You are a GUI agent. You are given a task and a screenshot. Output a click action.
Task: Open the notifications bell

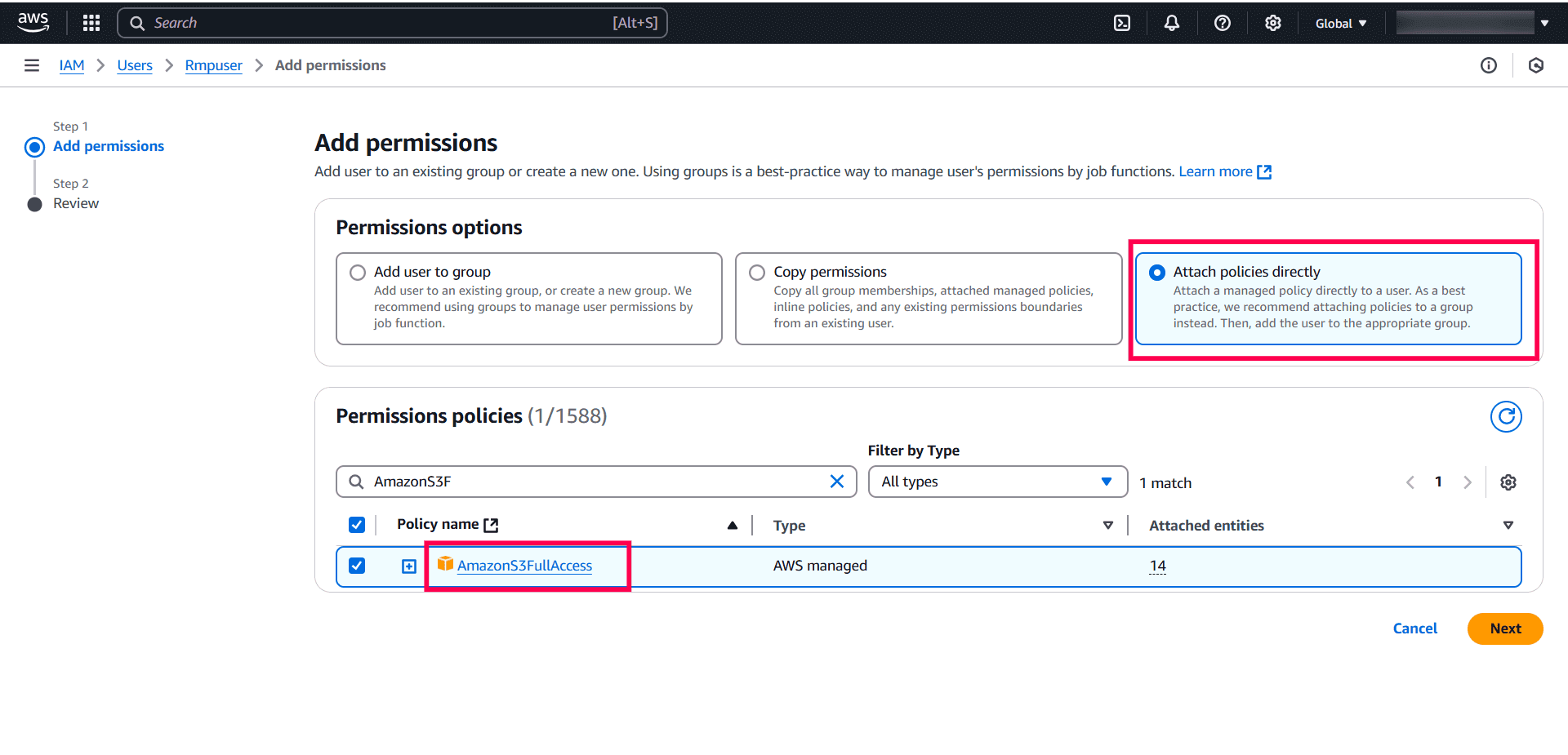point(1172,23)
